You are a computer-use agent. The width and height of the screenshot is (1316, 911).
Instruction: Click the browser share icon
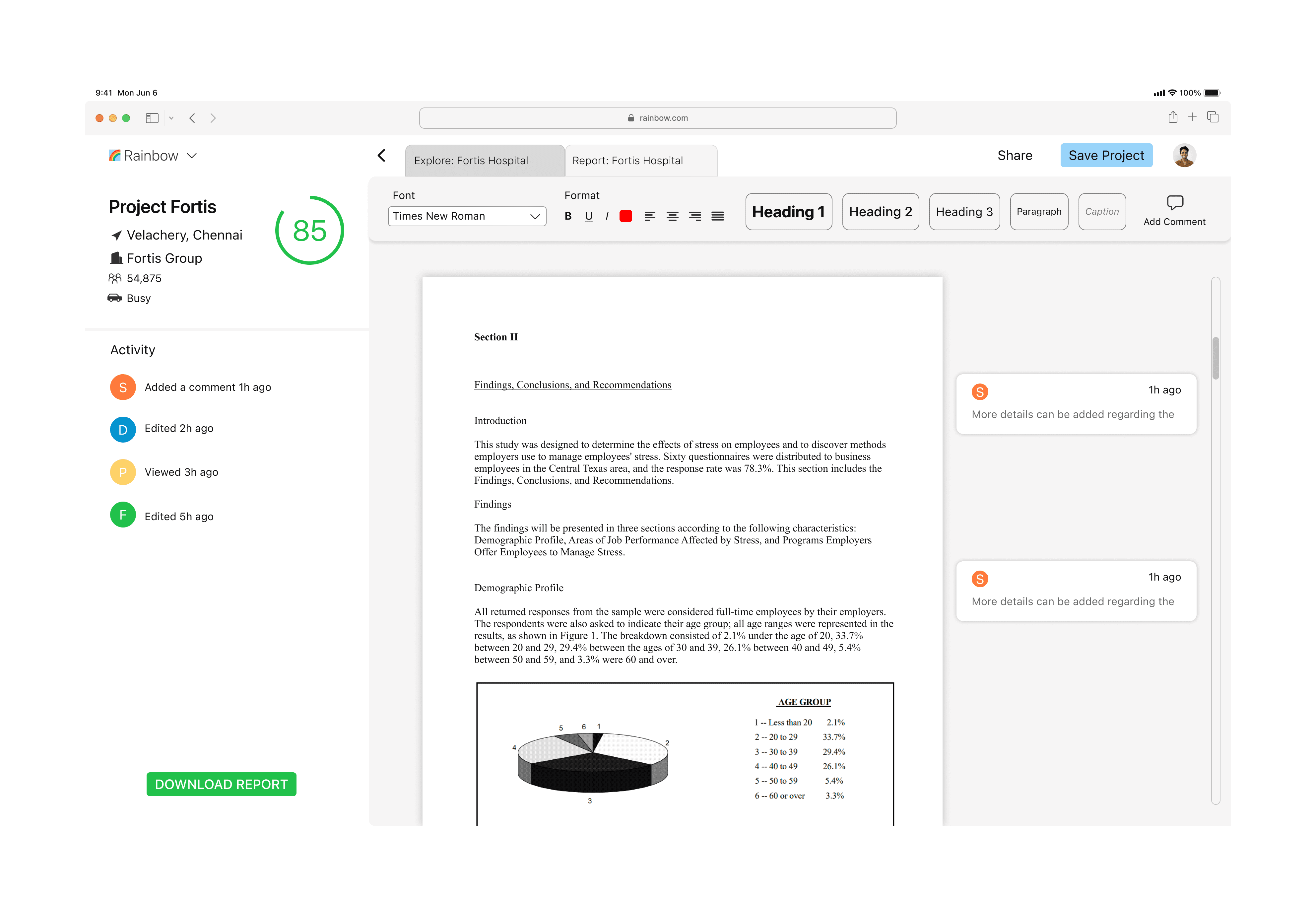(x=1173, y=117)
